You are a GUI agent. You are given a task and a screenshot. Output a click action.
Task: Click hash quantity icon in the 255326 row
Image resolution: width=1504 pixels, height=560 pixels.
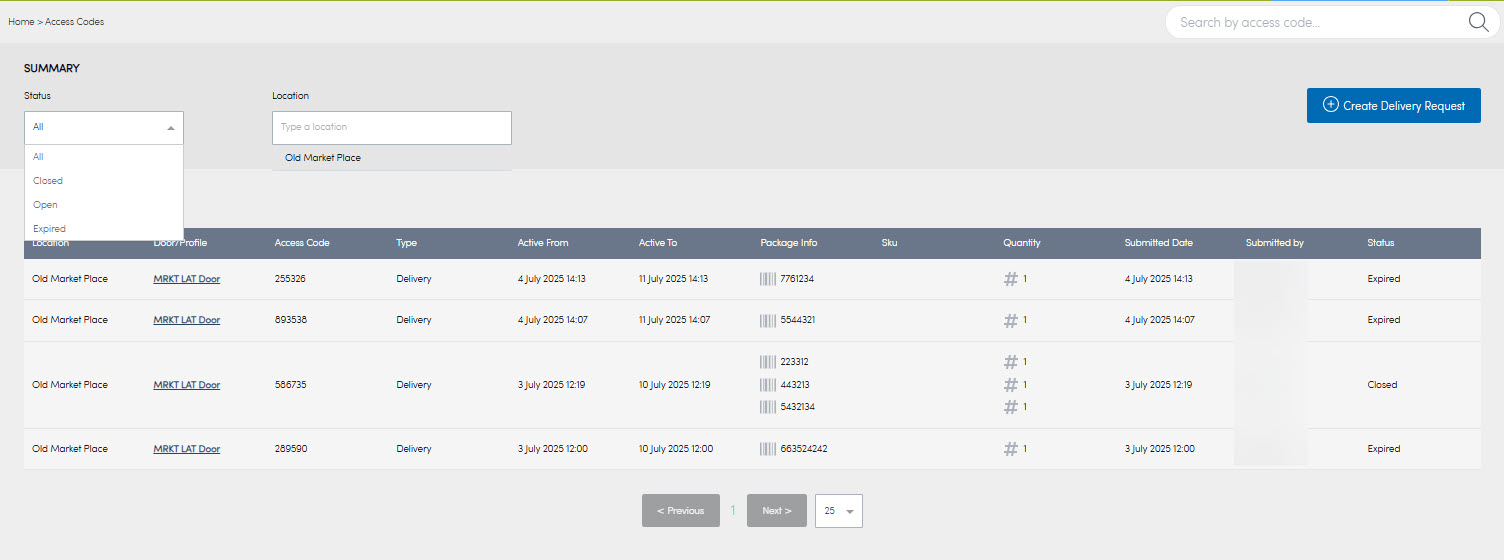pos(1011,279)
